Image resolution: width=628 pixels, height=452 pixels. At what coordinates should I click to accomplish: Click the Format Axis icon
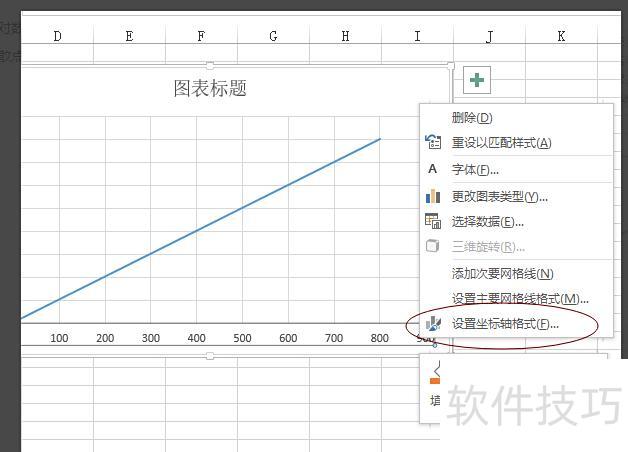433,323
